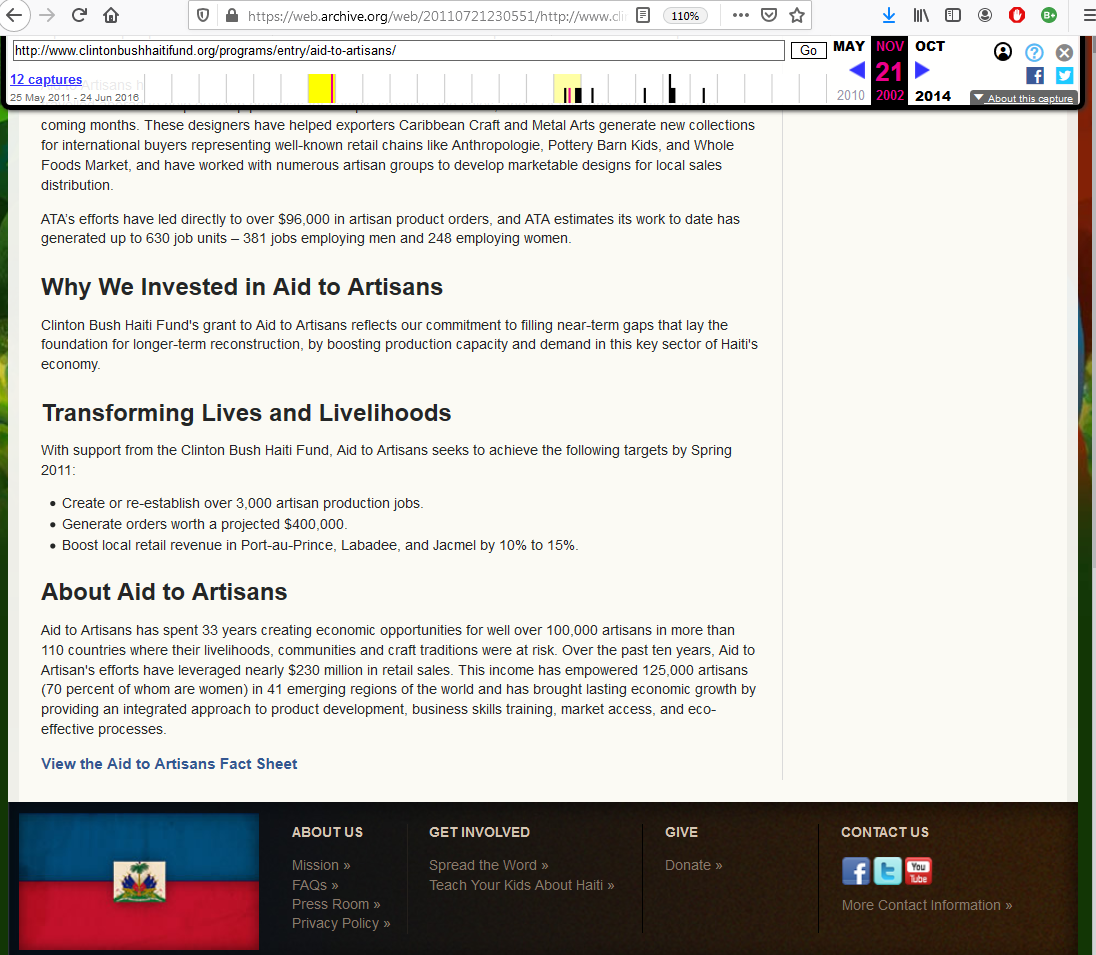Select MAY previous-month capture
Screen dimensions: 1096x955
(x=849, y=46)
